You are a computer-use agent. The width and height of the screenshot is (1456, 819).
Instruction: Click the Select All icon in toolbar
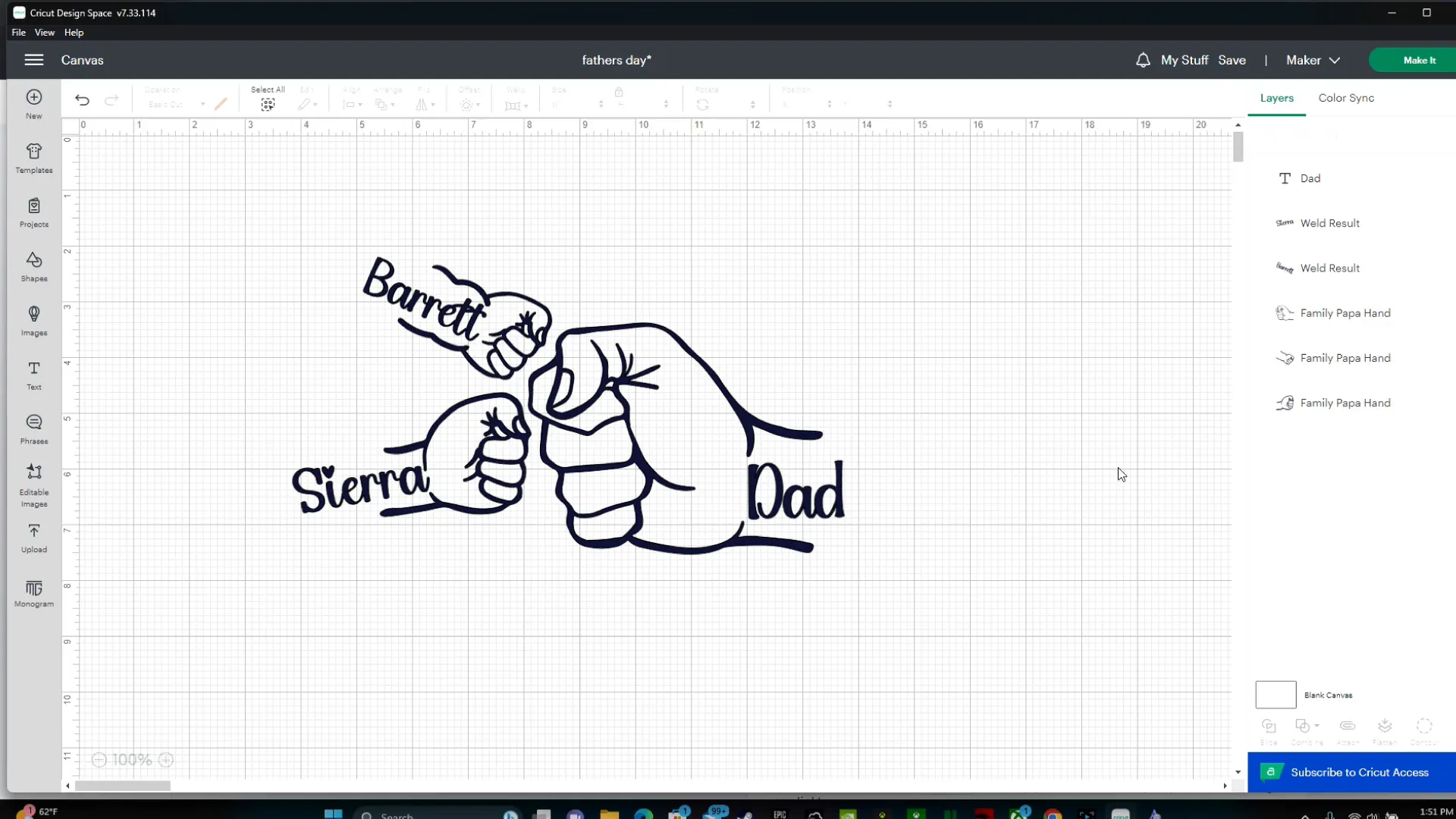(x=267, y=105)
